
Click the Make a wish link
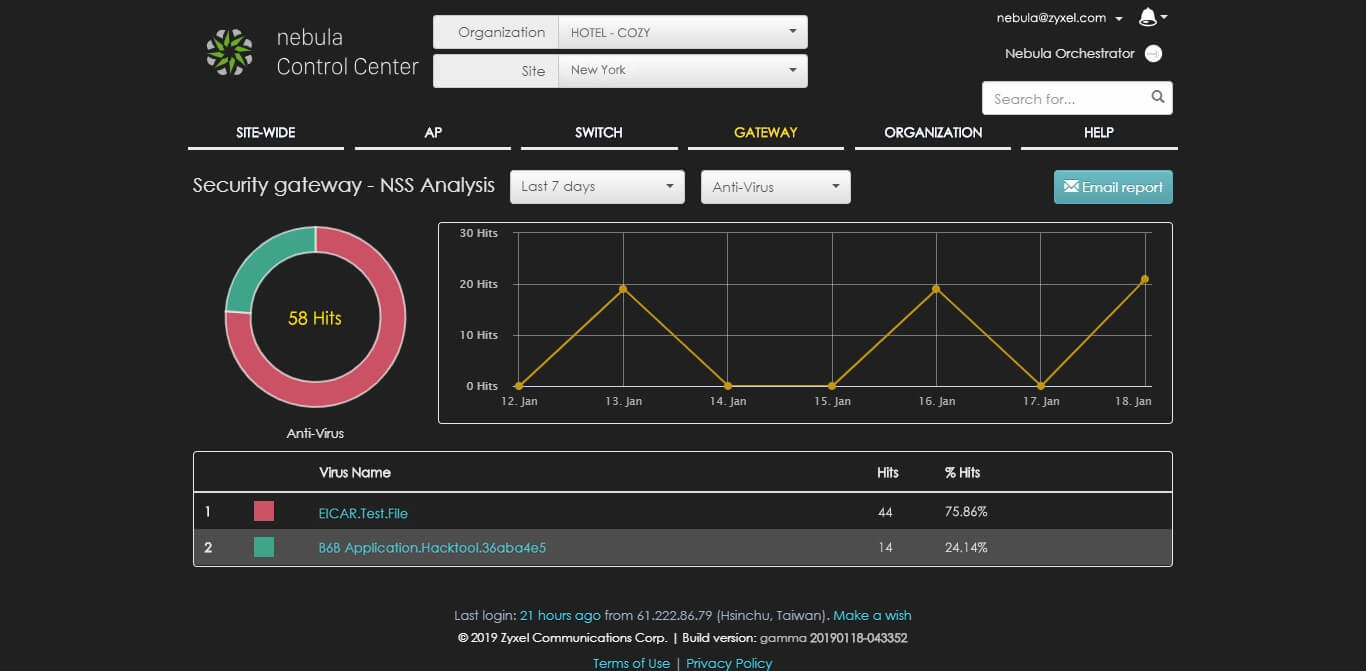tap(872, 616)
